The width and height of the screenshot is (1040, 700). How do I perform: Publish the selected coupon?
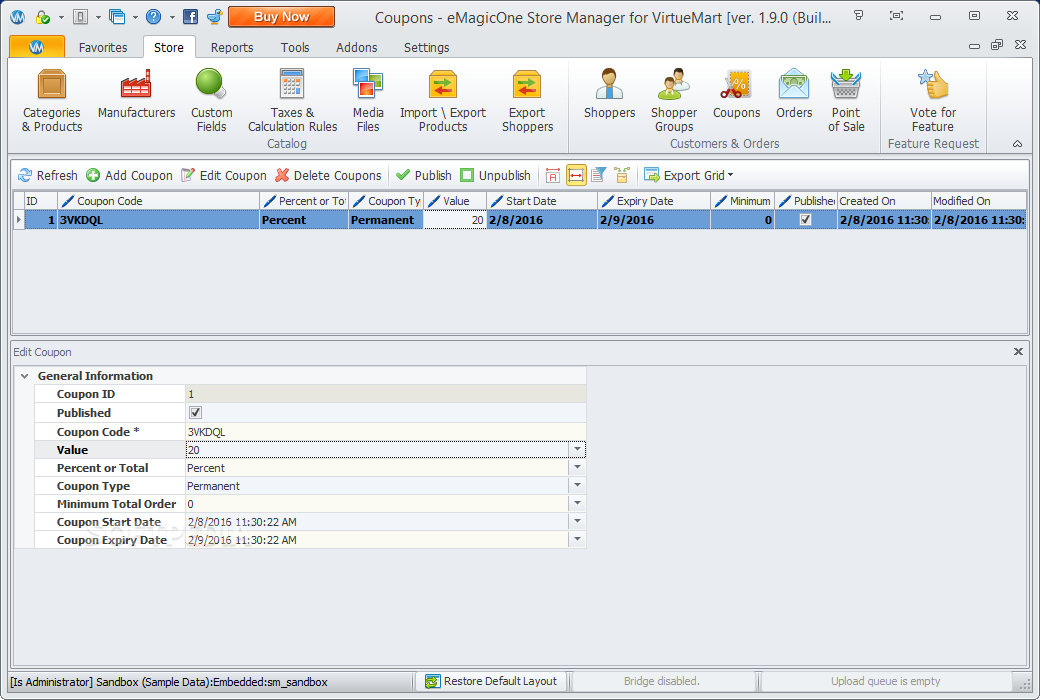[x=423, y=175]
